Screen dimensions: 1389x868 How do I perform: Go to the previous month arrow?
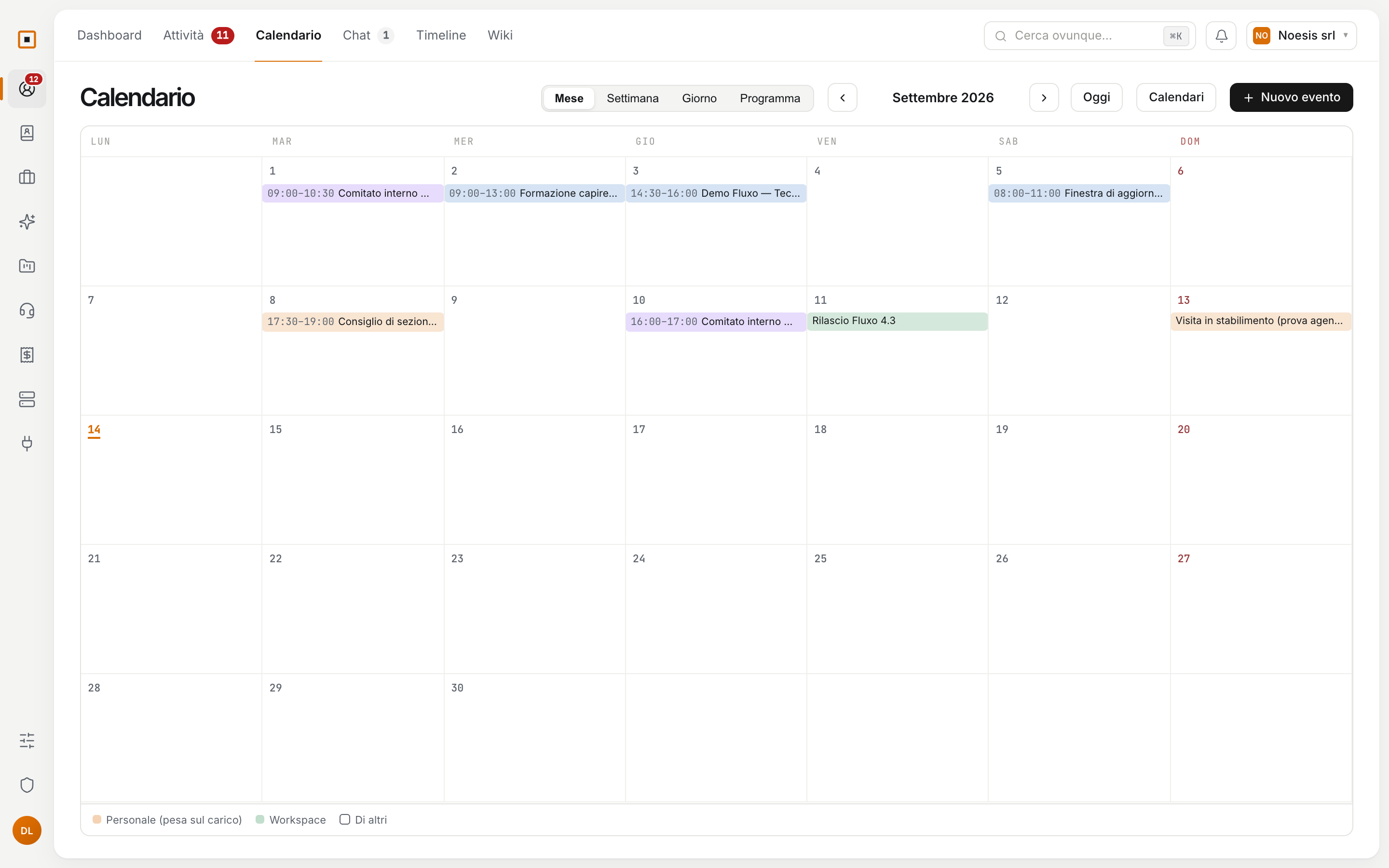(842, 97)
